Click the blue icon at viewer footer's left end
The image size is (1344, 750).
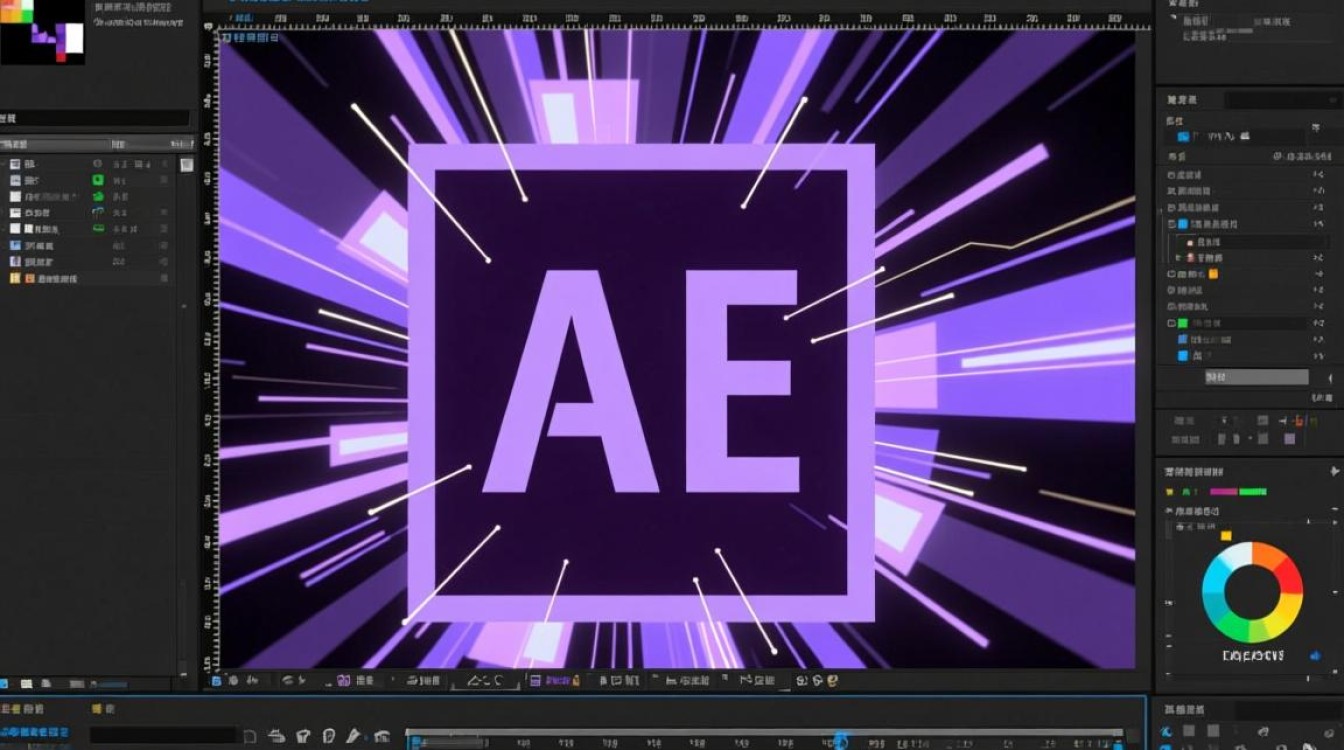pyautogui.click(x=216, y=681)
